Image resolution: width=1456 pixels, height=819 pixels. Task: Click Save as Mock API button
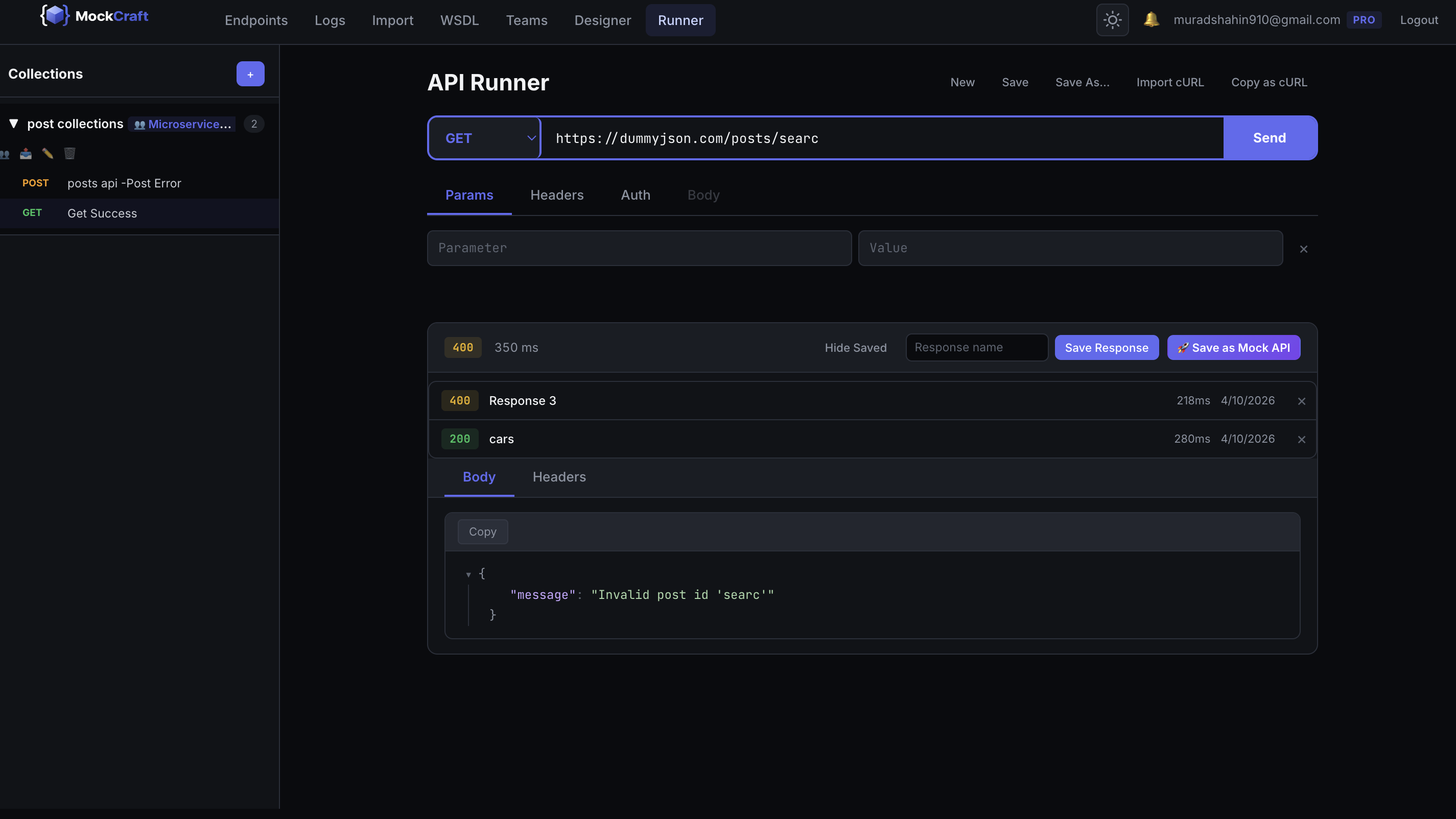[x=1233, y=348]
